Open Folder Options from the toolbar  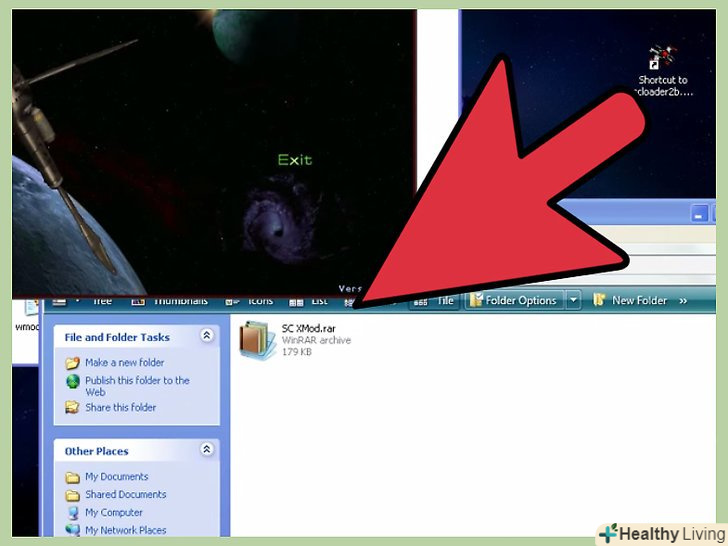coord(513,300)
